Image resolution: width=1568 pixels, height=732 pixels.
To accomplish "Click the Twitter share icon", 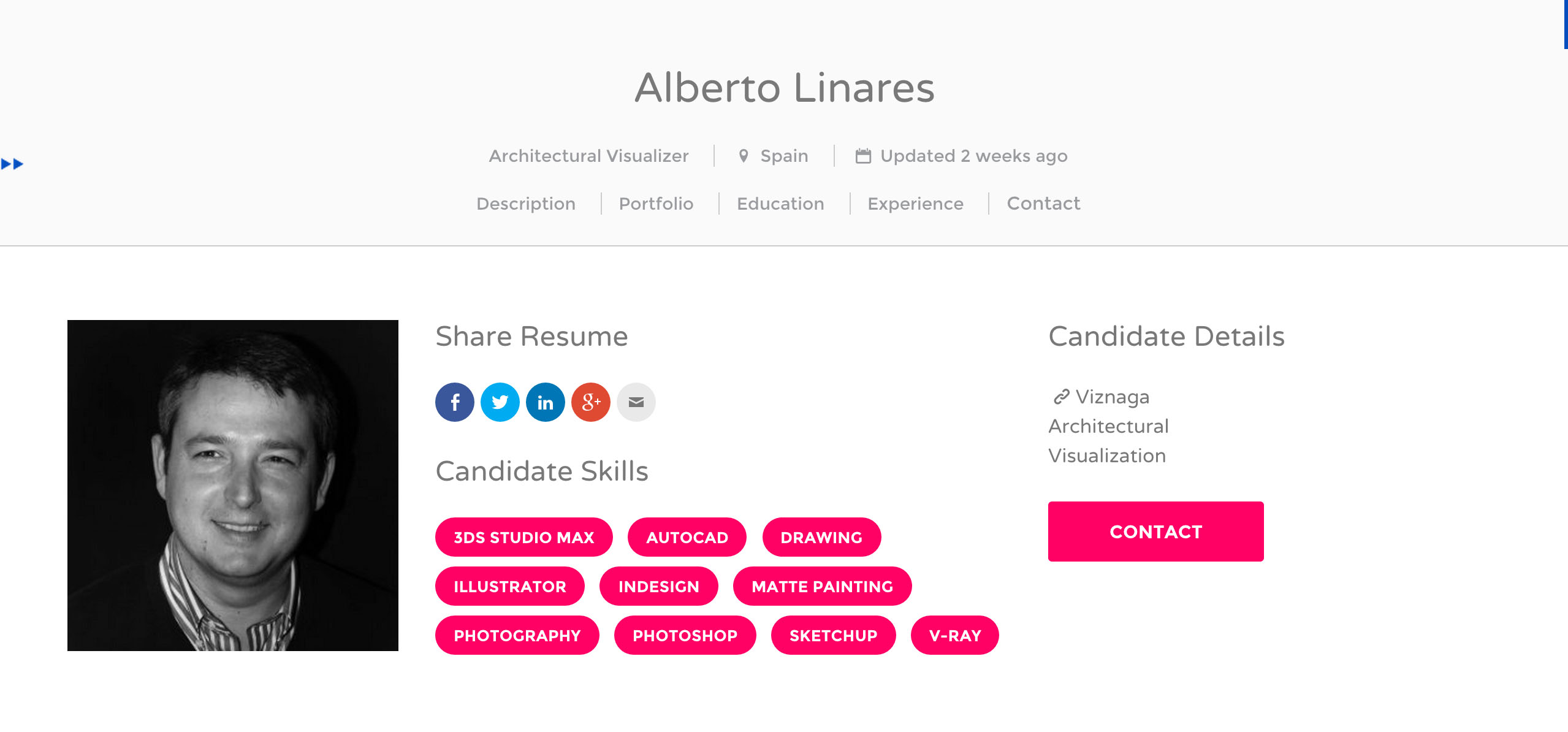I will pos(500,402).
